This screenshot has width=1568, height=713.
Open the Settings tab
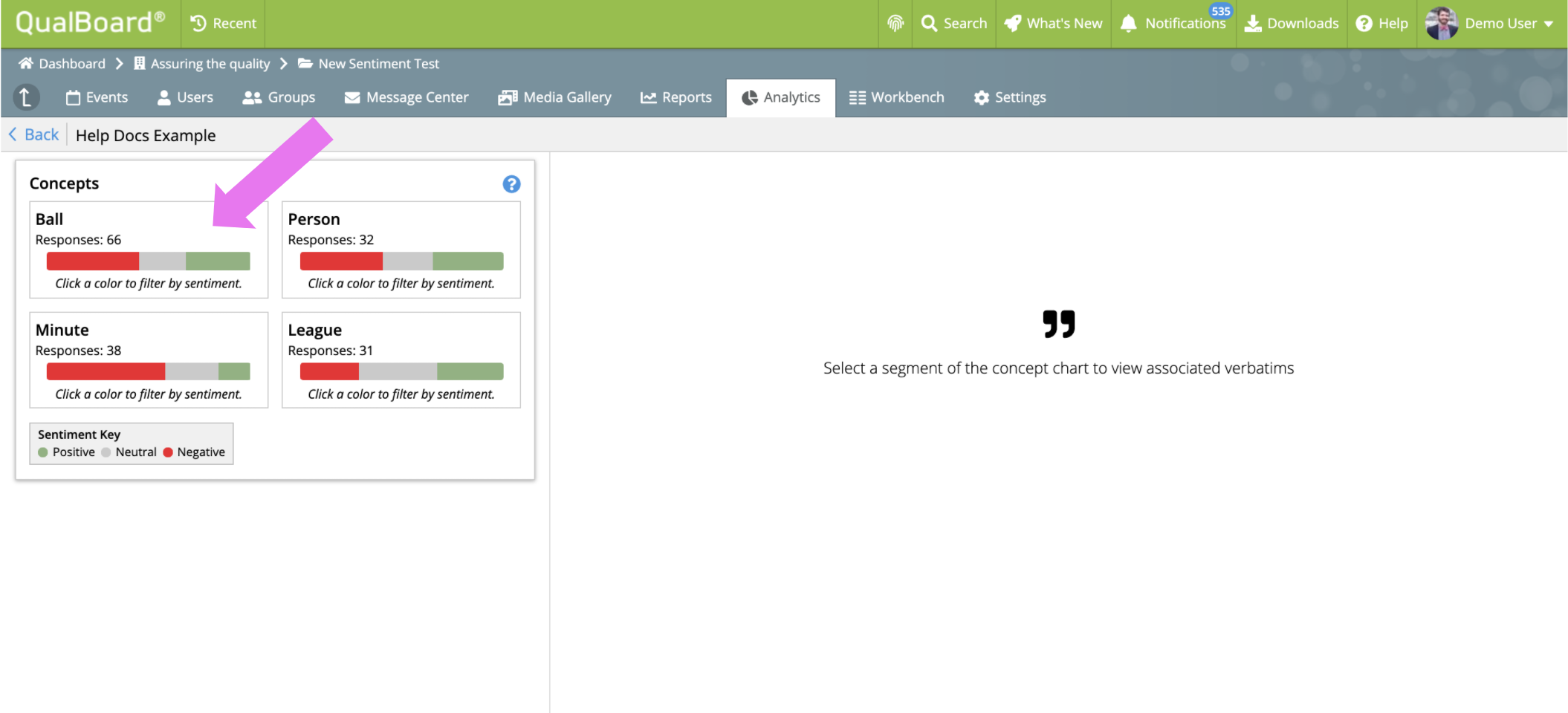(x=1010, y=97)
